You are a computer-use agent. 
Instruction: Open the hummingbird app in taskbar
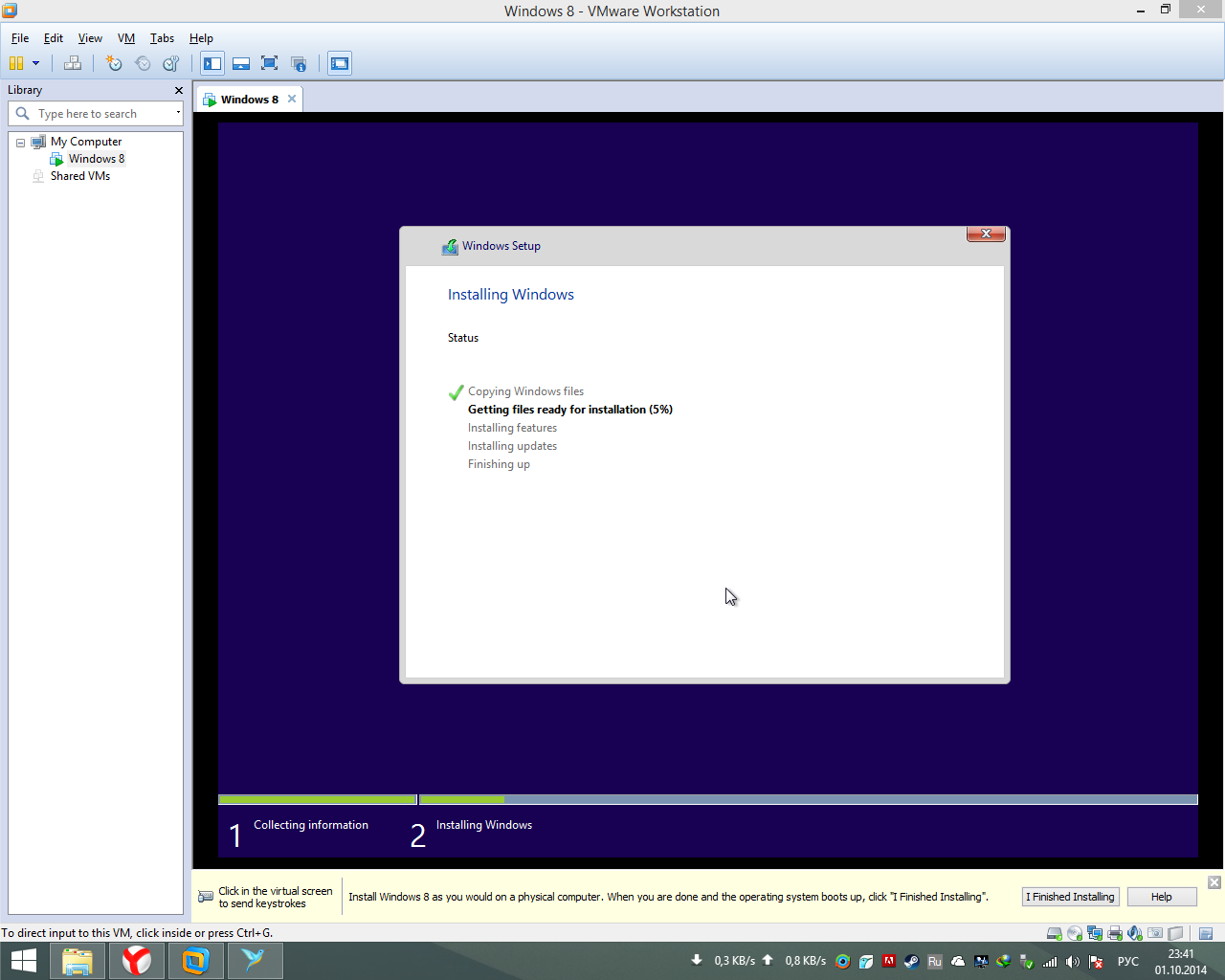[255, 961]
